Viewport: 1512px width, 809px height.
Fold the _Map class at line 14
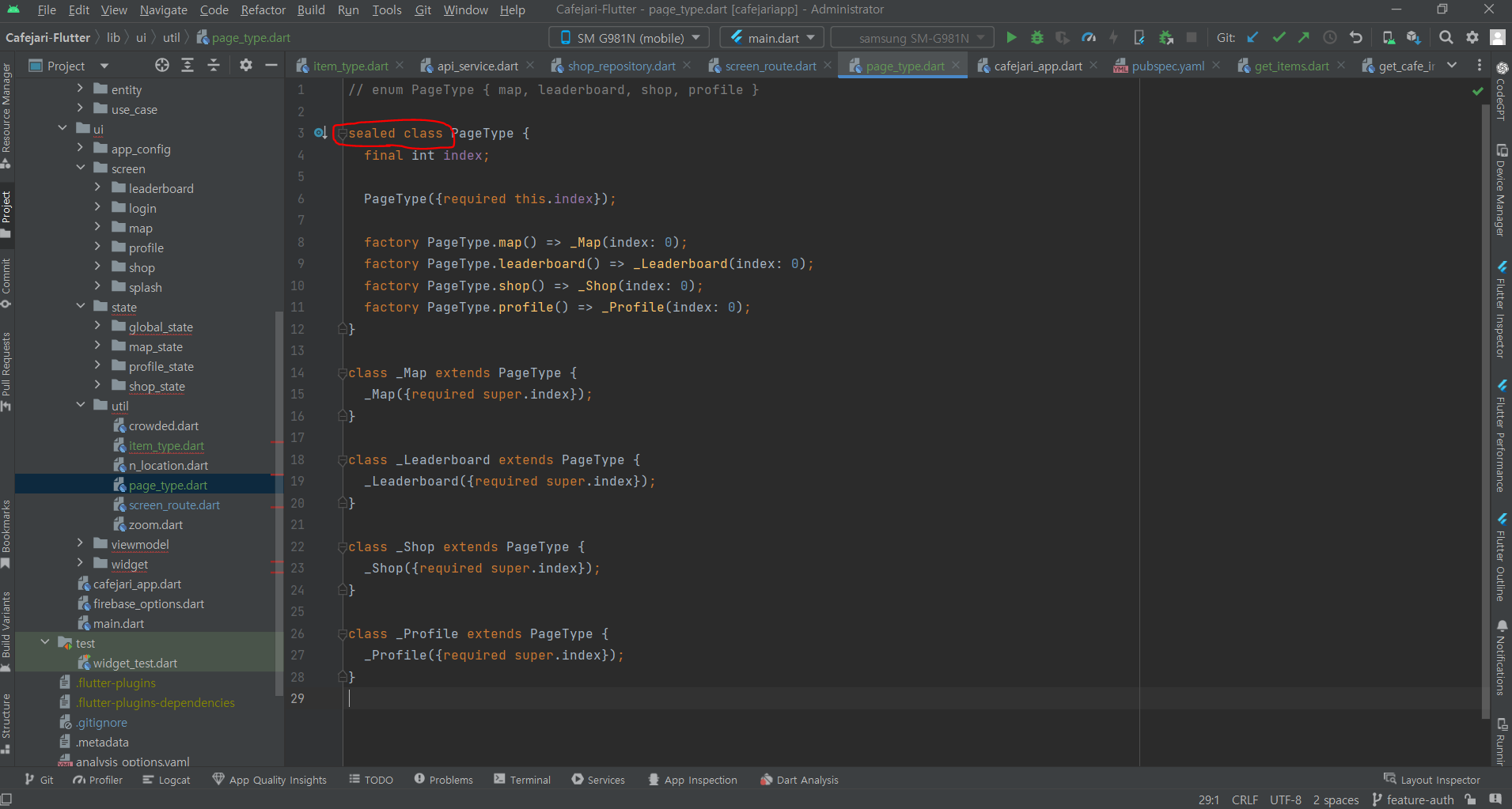[343, 372]
